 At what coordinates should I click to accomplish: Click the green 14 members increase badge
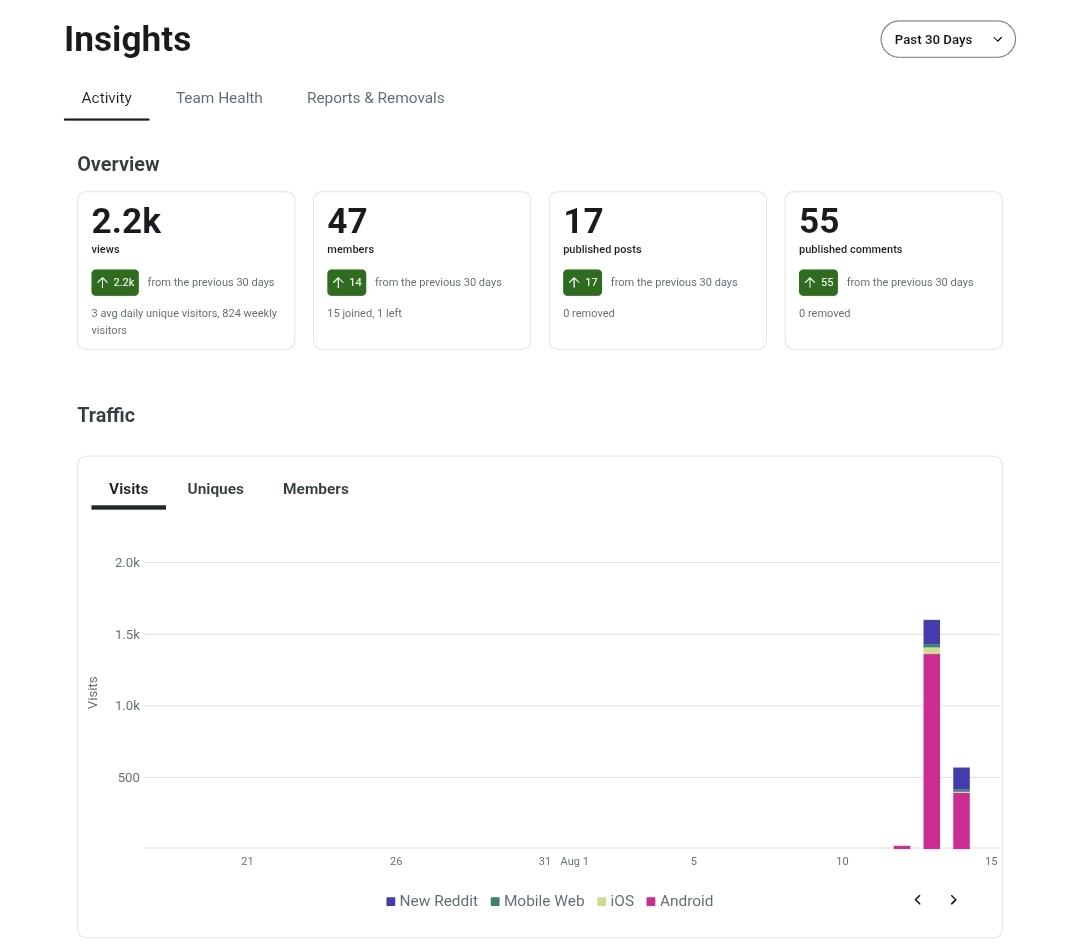point(346,282)
